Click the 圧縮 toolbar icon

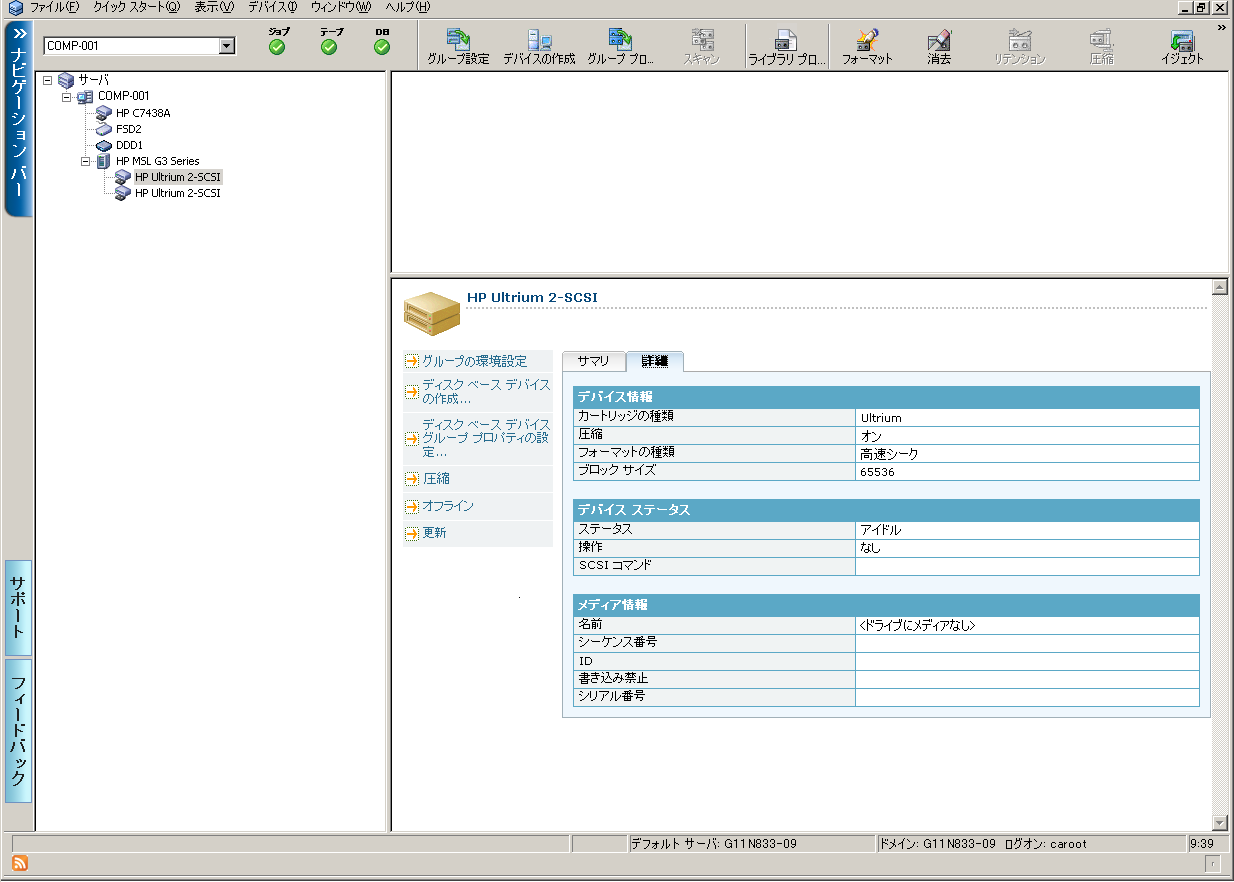click(x=1101, y=47)
